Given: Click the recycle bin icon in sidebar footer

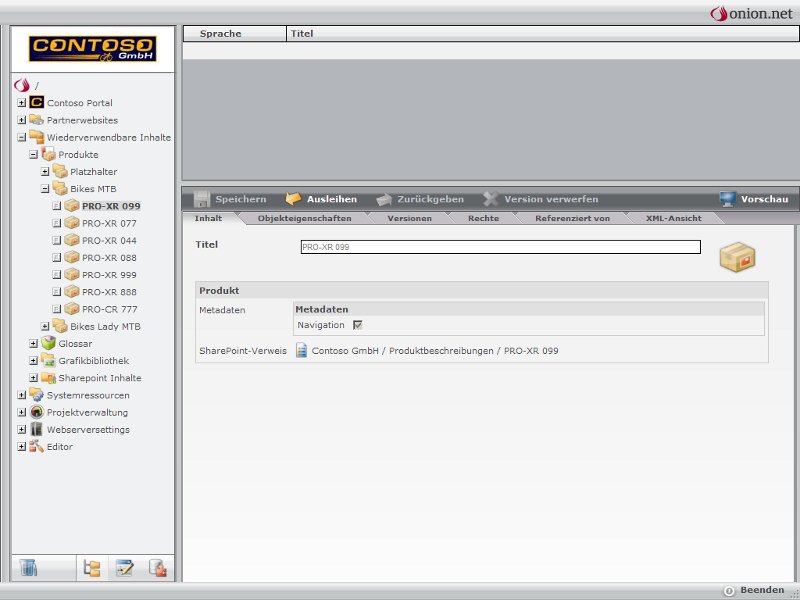Looking at the screenshot, I should [x=29, y=568].
